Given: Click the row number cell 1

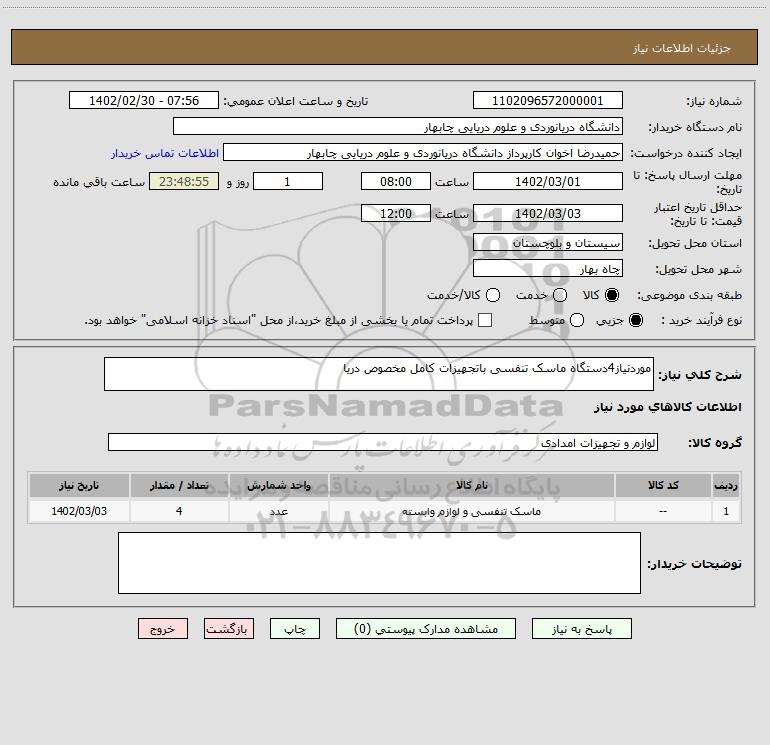Looking at the screenshot, I should click(726, 511).
